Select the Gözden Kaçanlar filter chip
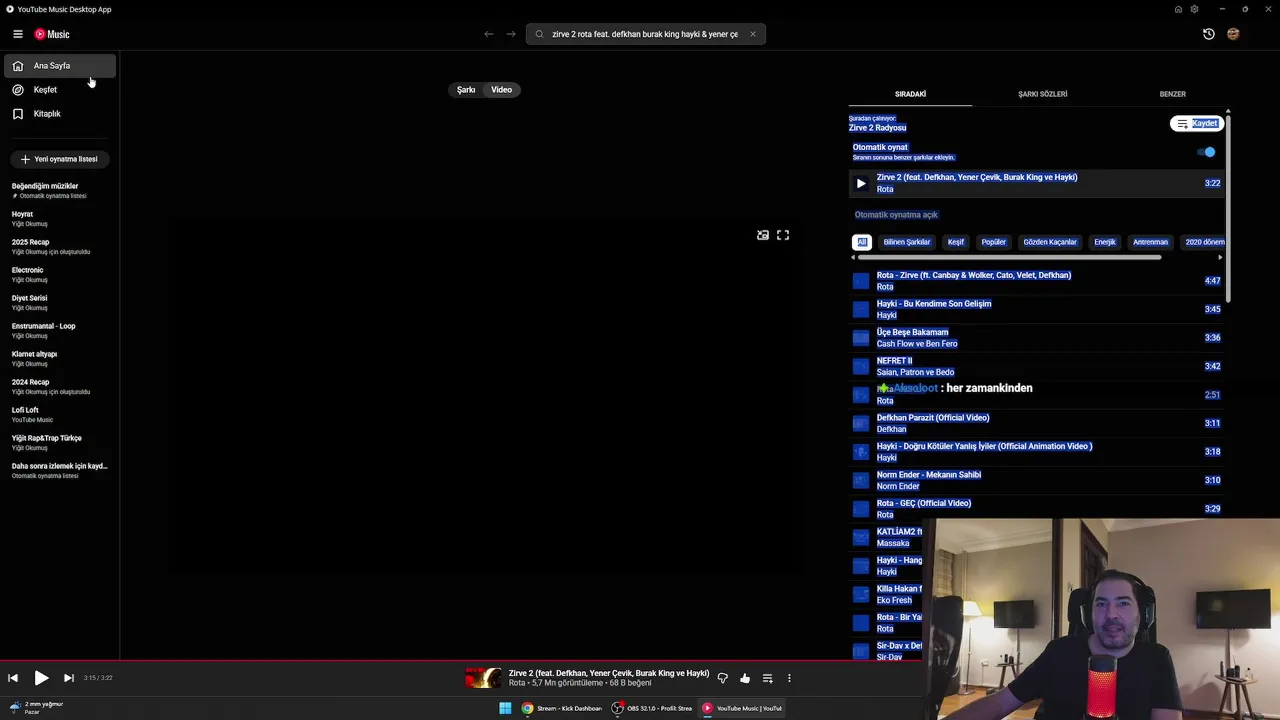The image size is (1280, 720). click(1050, 242)
